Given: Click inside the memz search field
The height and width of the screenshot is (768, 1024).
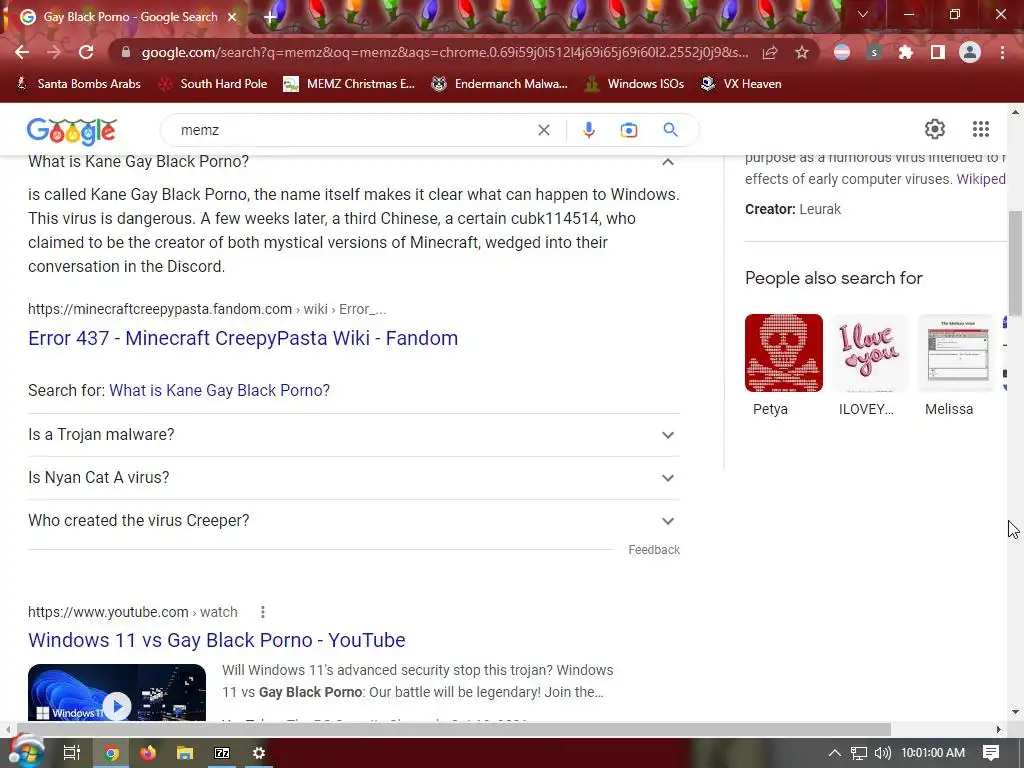Looking at the screenshot, I should pyautogui.click(x=353, y=130).
